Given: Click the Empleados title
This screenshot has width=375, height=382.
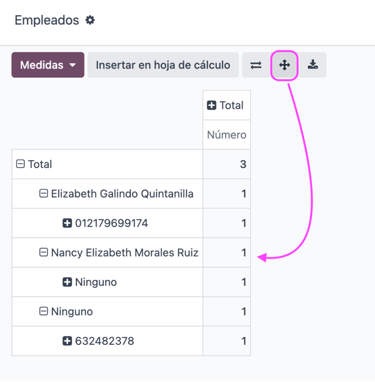Looking at the screenshot, I should (x=47, y=20).
